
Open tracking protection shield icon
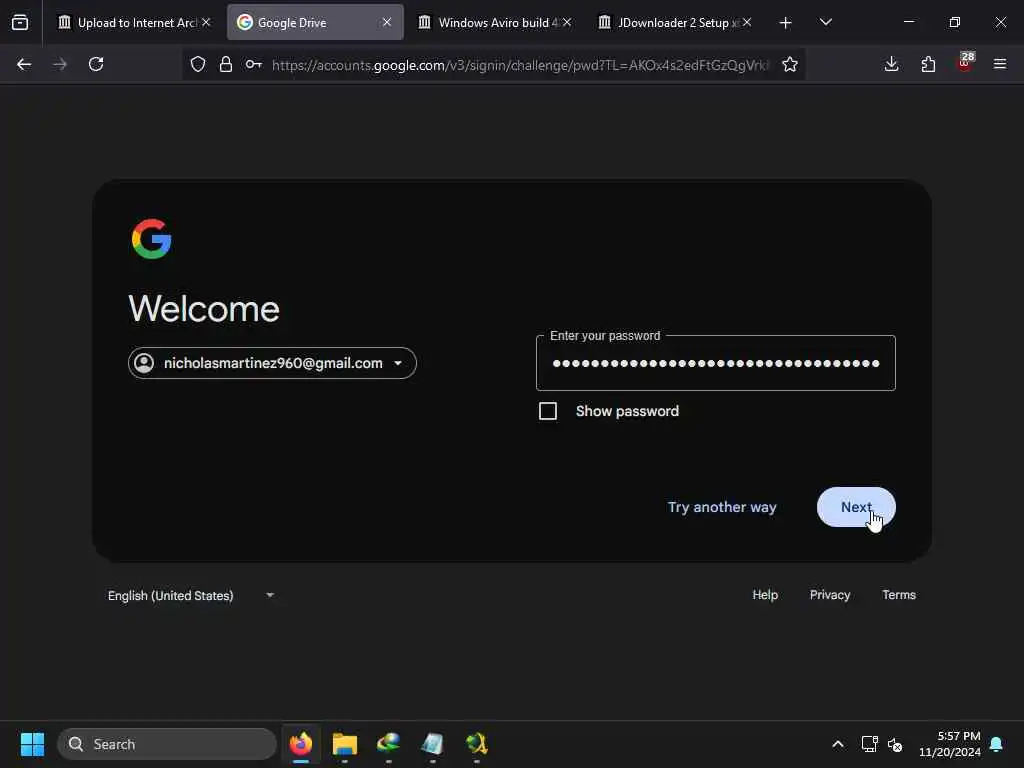[x=198, y=64]
